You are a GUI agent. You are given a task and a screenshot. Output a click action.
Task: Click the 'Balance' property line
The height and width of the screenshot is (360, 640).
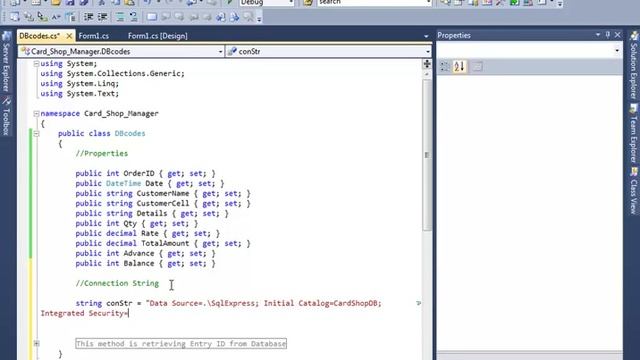pos(145,263)
